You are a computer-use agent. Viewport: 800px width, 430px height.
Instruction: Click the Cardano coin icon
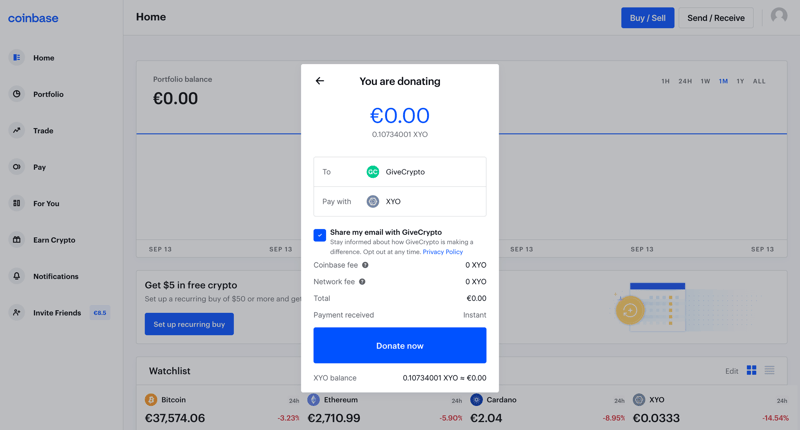(476, 399)
